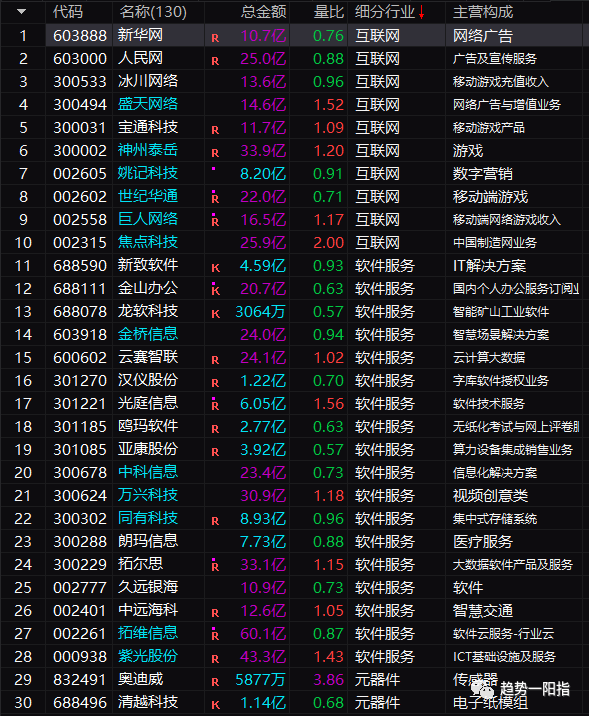Click the R marker on 人民网 row
589x716 pixels.
(x=215, y=61)
